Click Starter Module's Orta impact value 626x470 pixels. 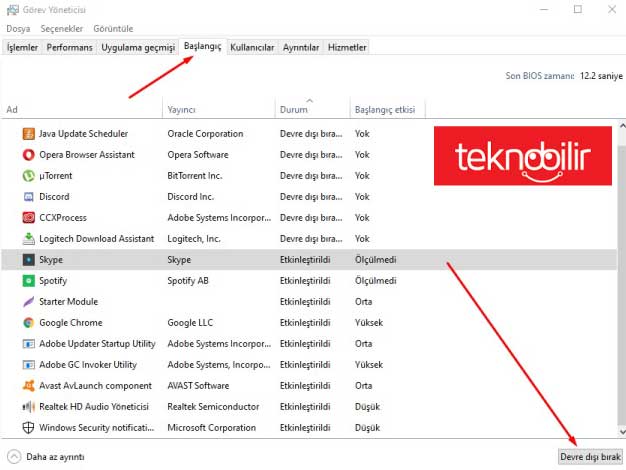(x=363, y=302)
